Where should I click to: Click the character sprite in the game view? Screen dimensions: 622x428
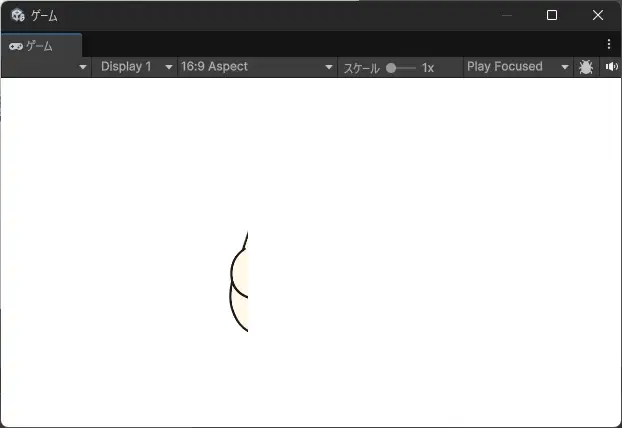click(239, 282)
